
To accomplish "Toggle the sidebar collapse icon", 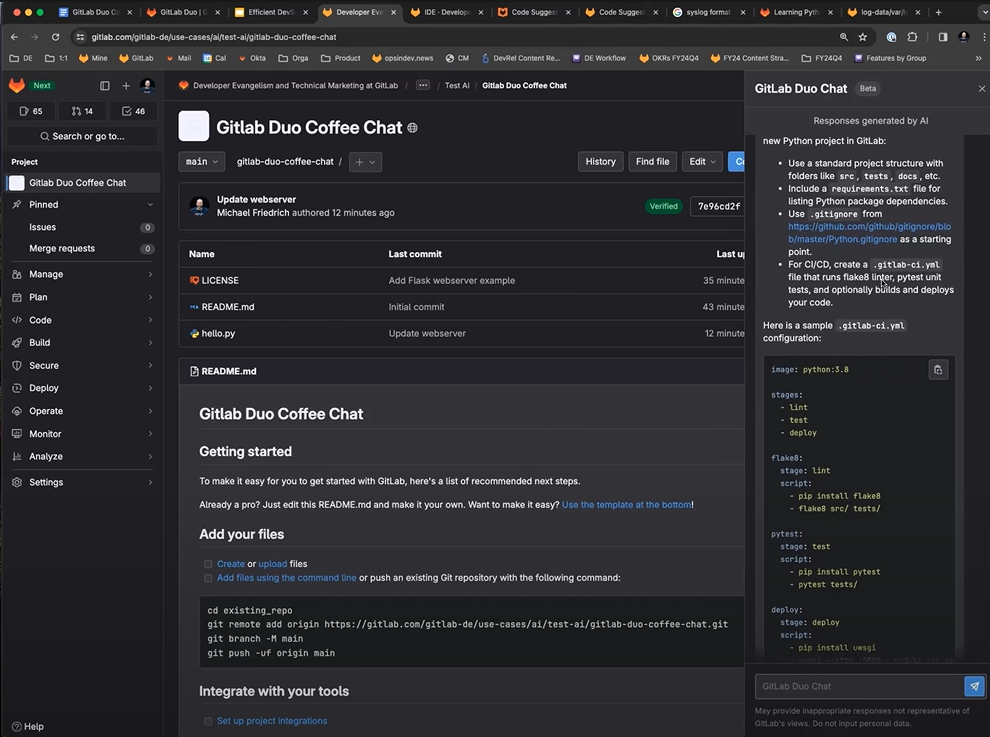I will point(105,85).
